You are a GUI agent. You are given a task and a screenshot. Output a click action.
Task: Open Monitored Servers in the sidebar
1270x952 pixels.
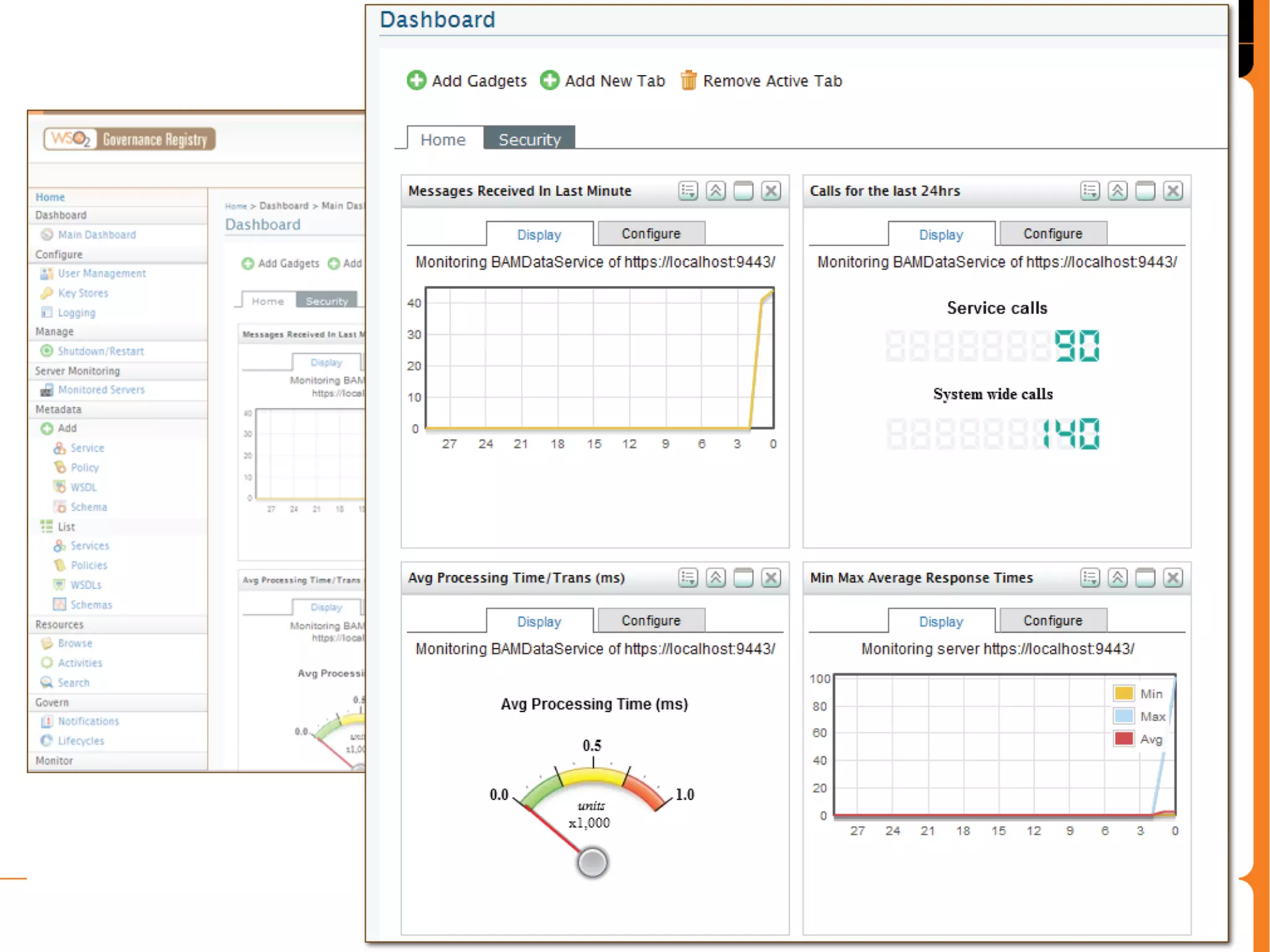click(102, 389)
